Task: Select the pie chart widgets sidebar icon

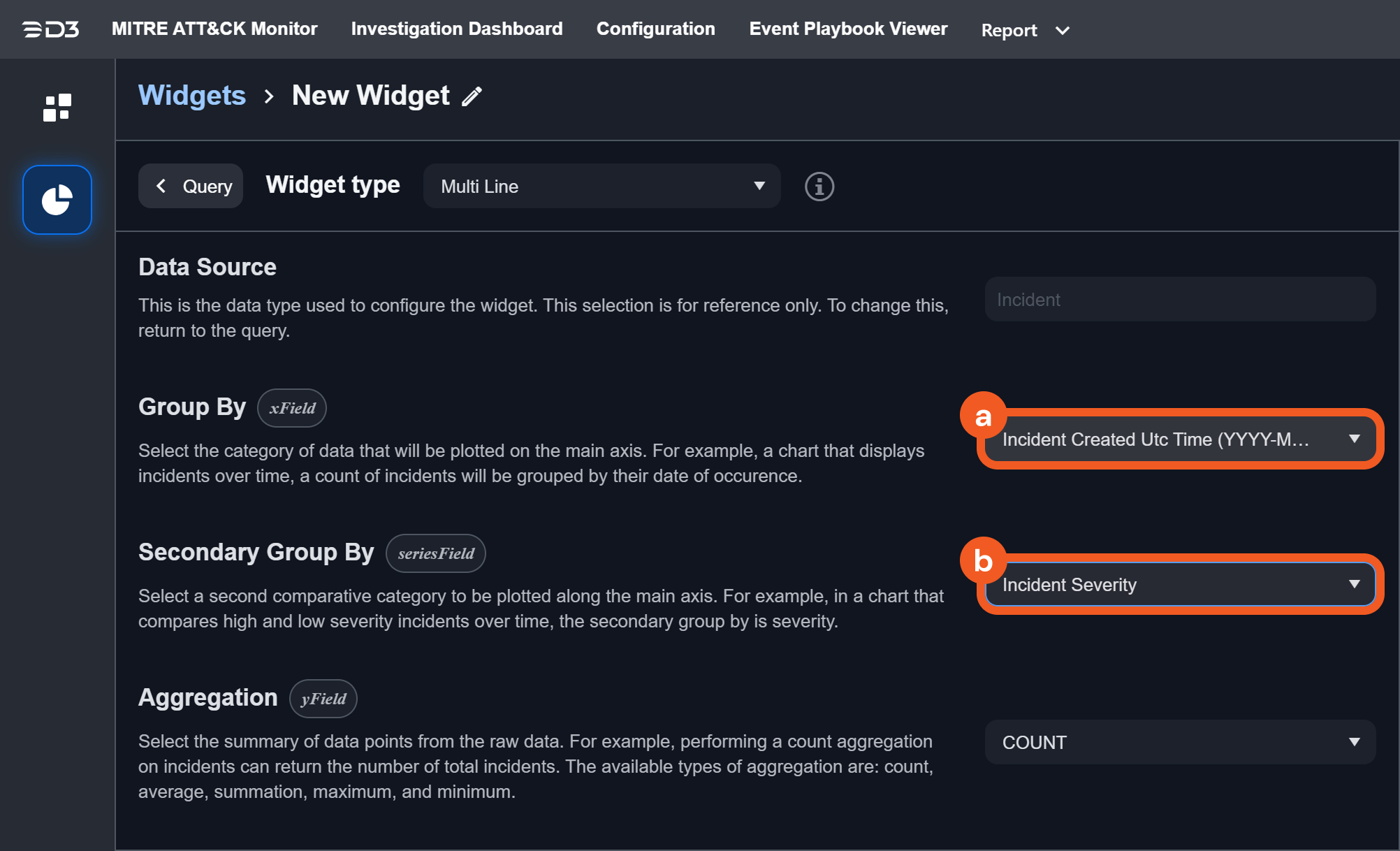Action: pos(57,200)
